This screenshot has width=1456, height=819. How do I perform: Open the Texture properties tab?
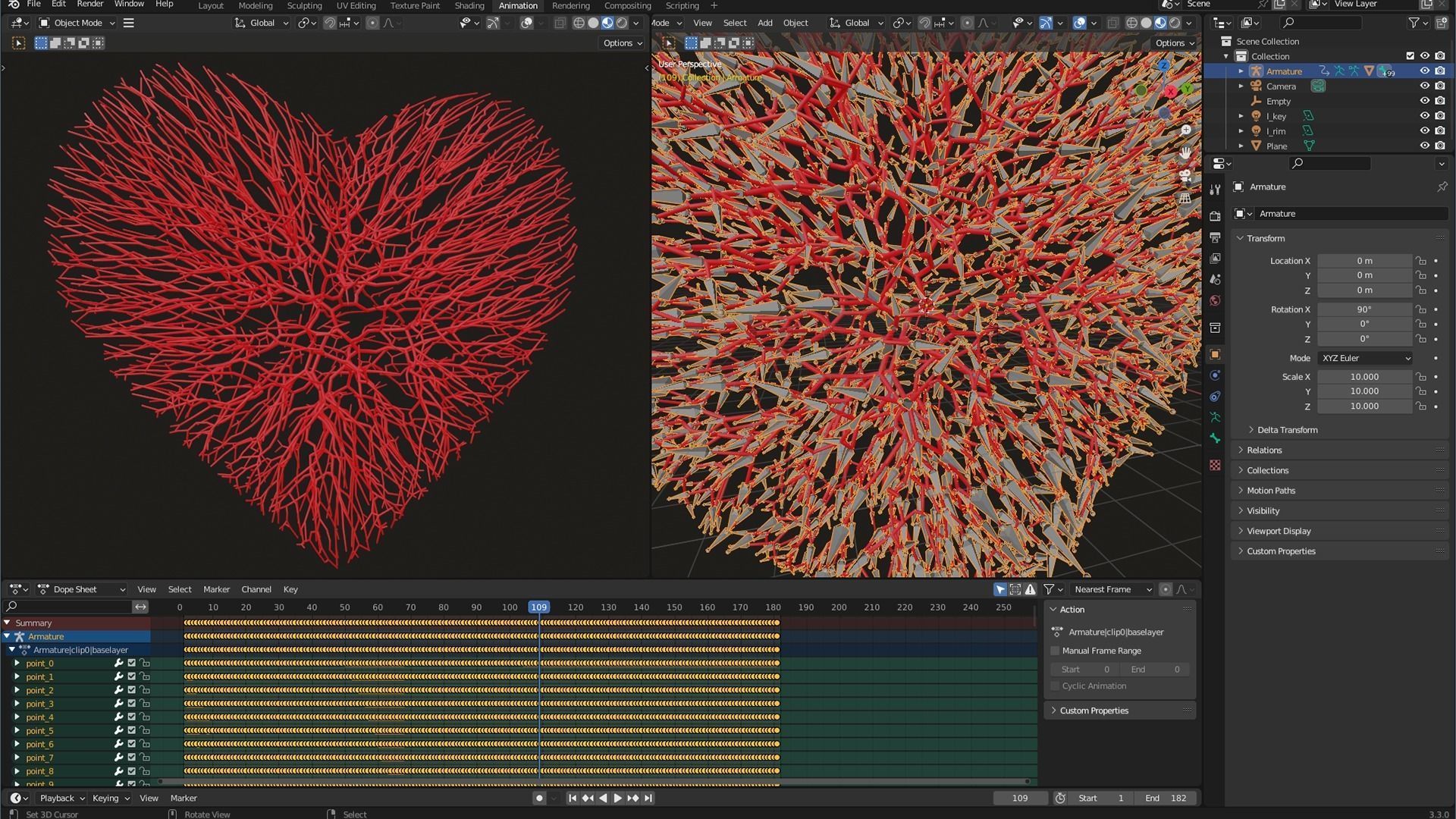[x=1215, y=465]
